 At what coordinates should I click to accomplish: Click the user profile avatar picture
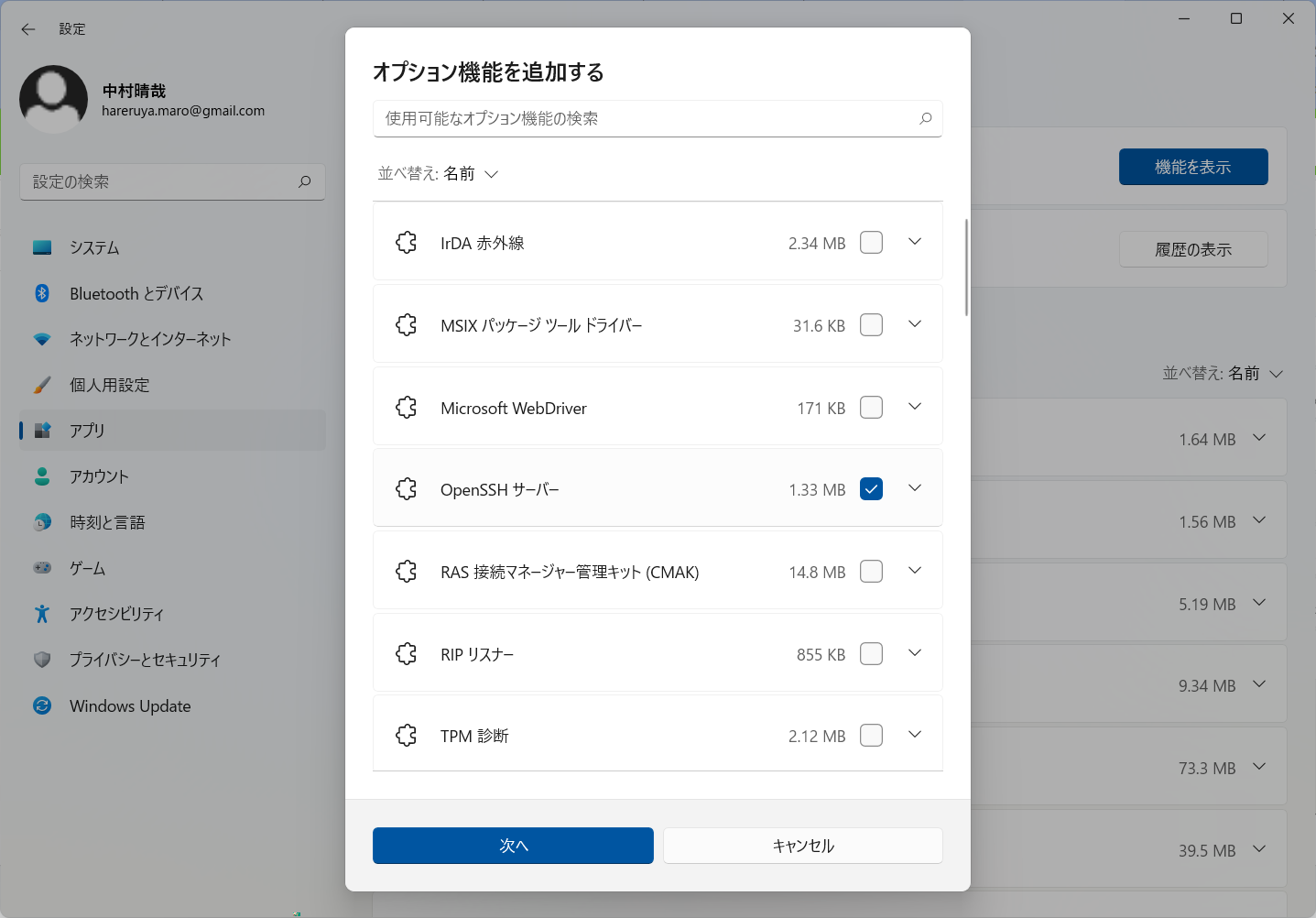click(x=54, y=100)
